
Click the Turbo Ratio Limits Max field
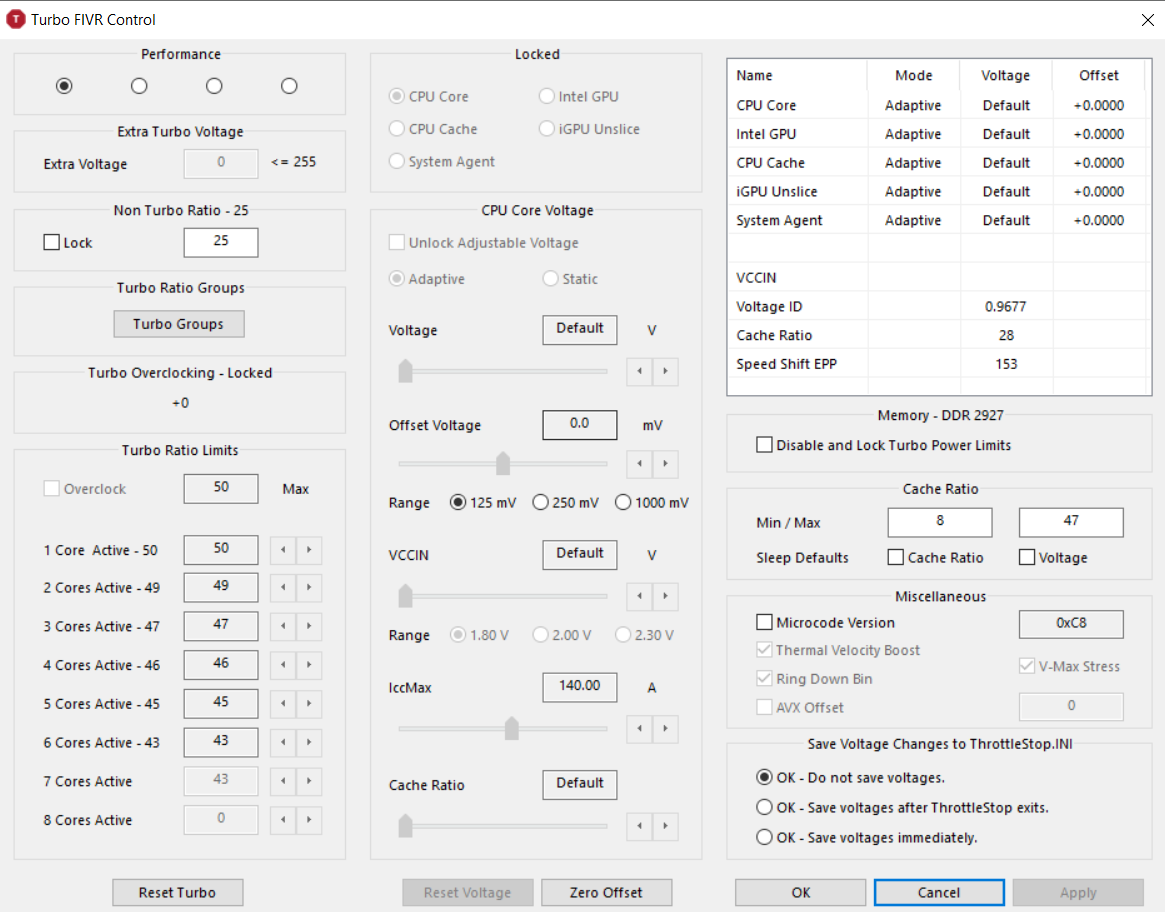[221, 488]
